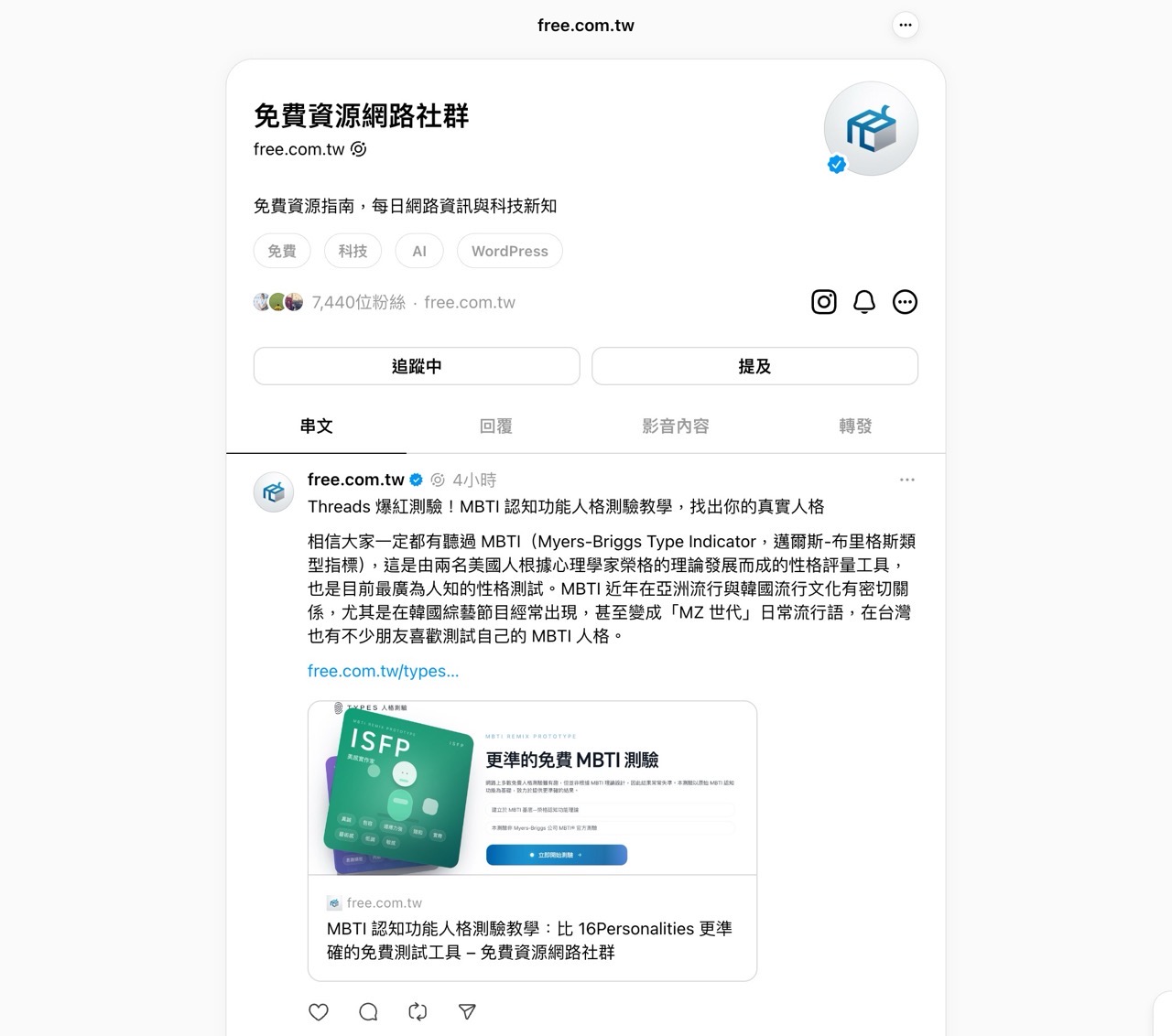The image size is (1172, 1036).
Task: Like the MBTI post with the heart icon
Action: (319, 1011)
